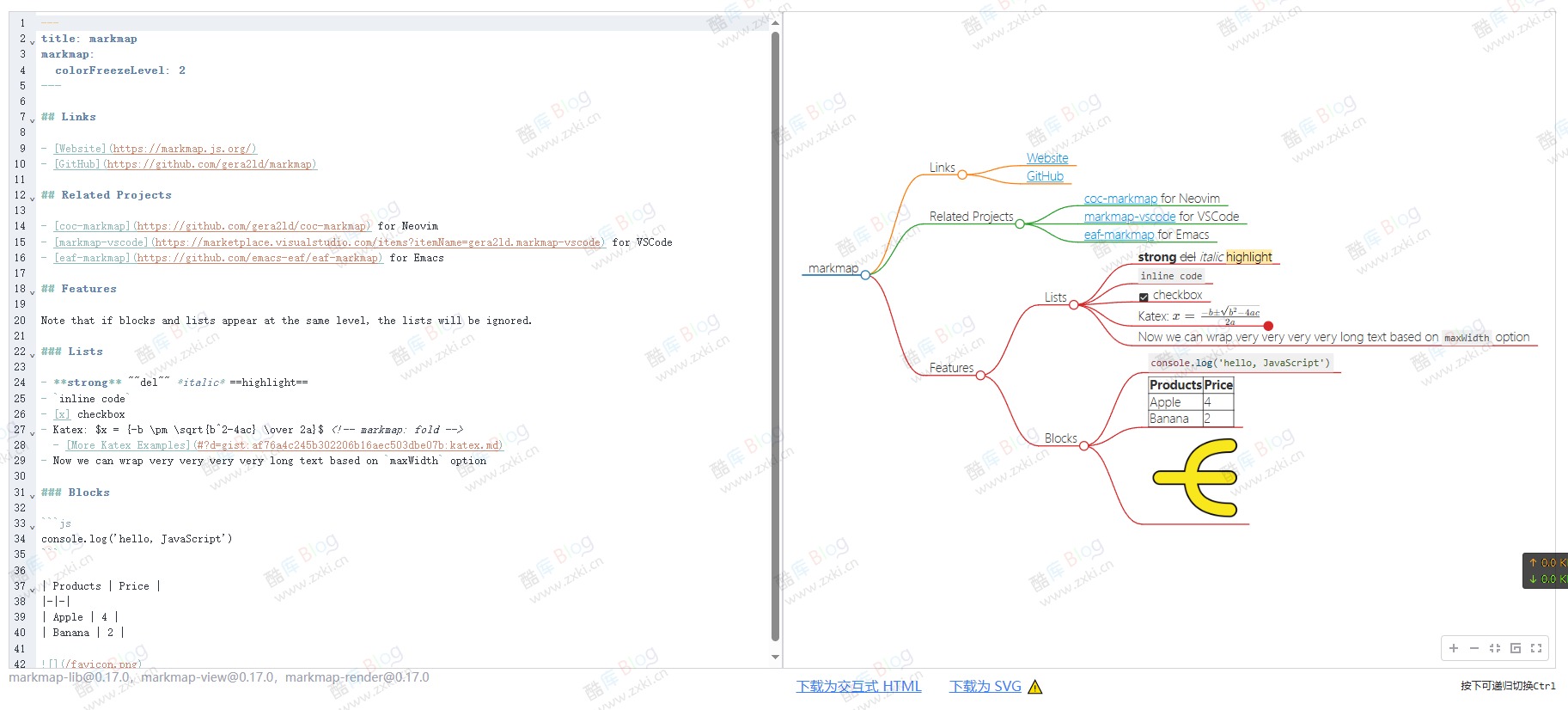Click the '### Lists' heading in editor
The width and height of the screenshot is (1568, 710).
pos(72,352)
